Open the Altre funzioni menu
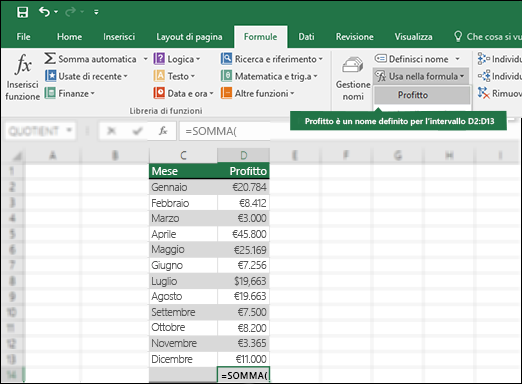The height and width of the screenshot is (384, 522). 258,93
